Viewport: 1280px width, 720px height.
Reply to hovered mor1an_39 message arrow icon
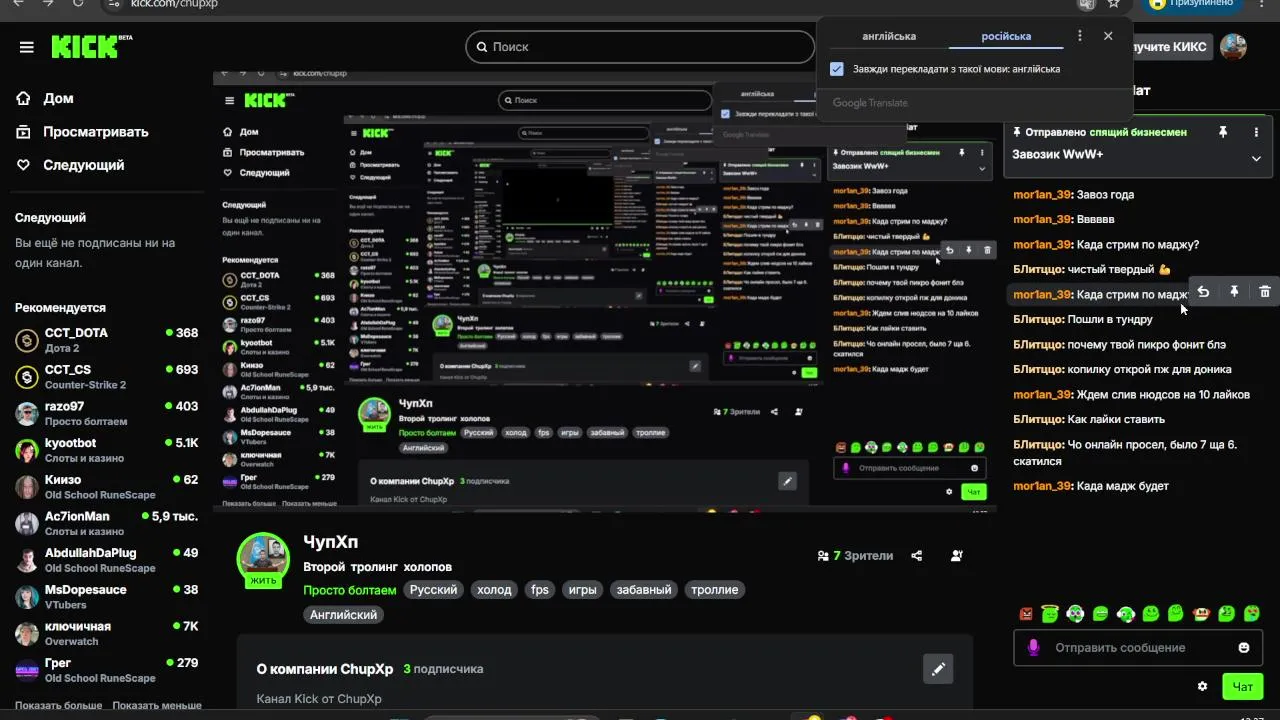[1204, 291]
